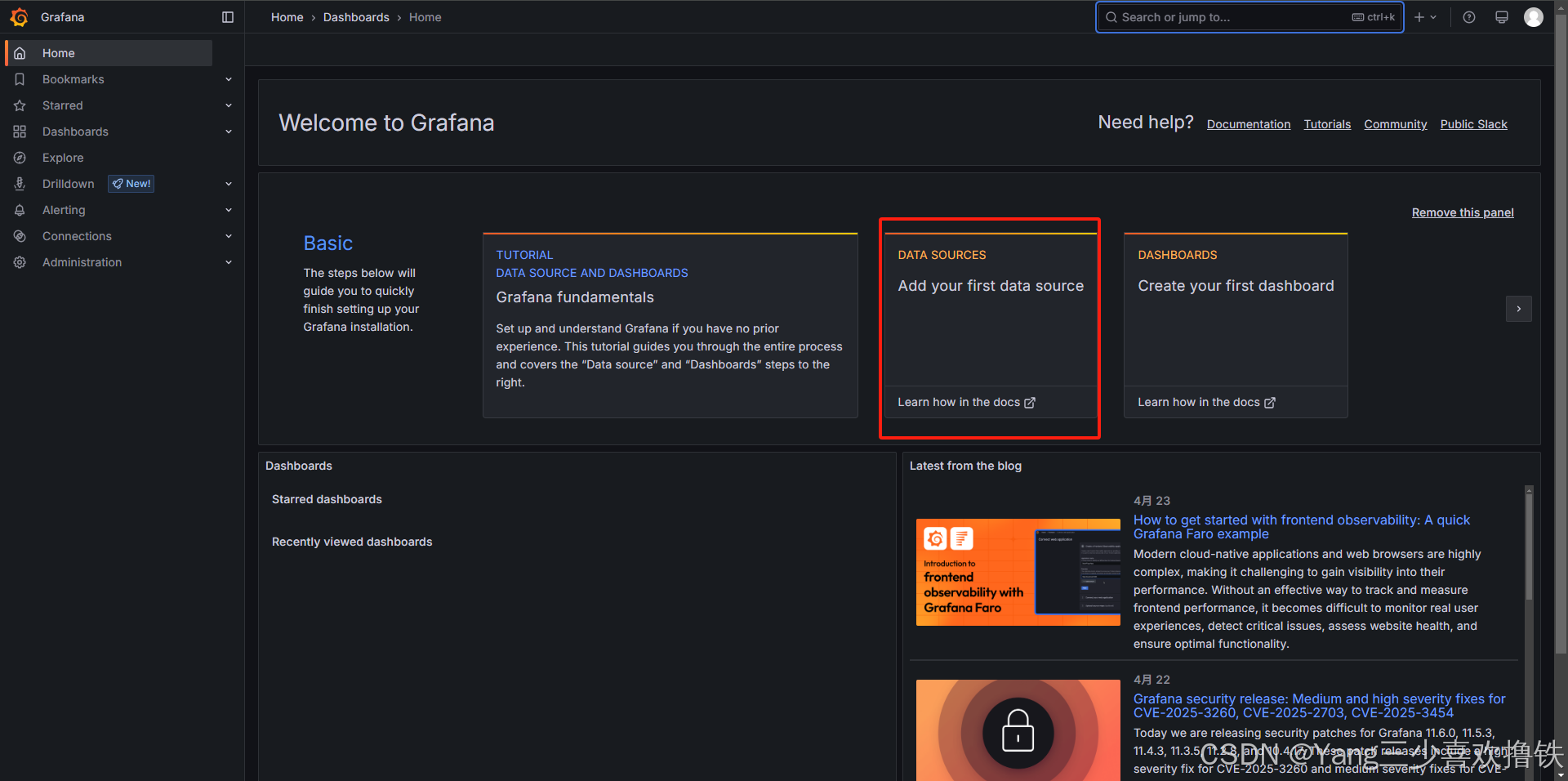Toggle the dock sidebar menu icon
Image resolution: width=1568 pixels, height=781 pixels.
coord(228,17)
